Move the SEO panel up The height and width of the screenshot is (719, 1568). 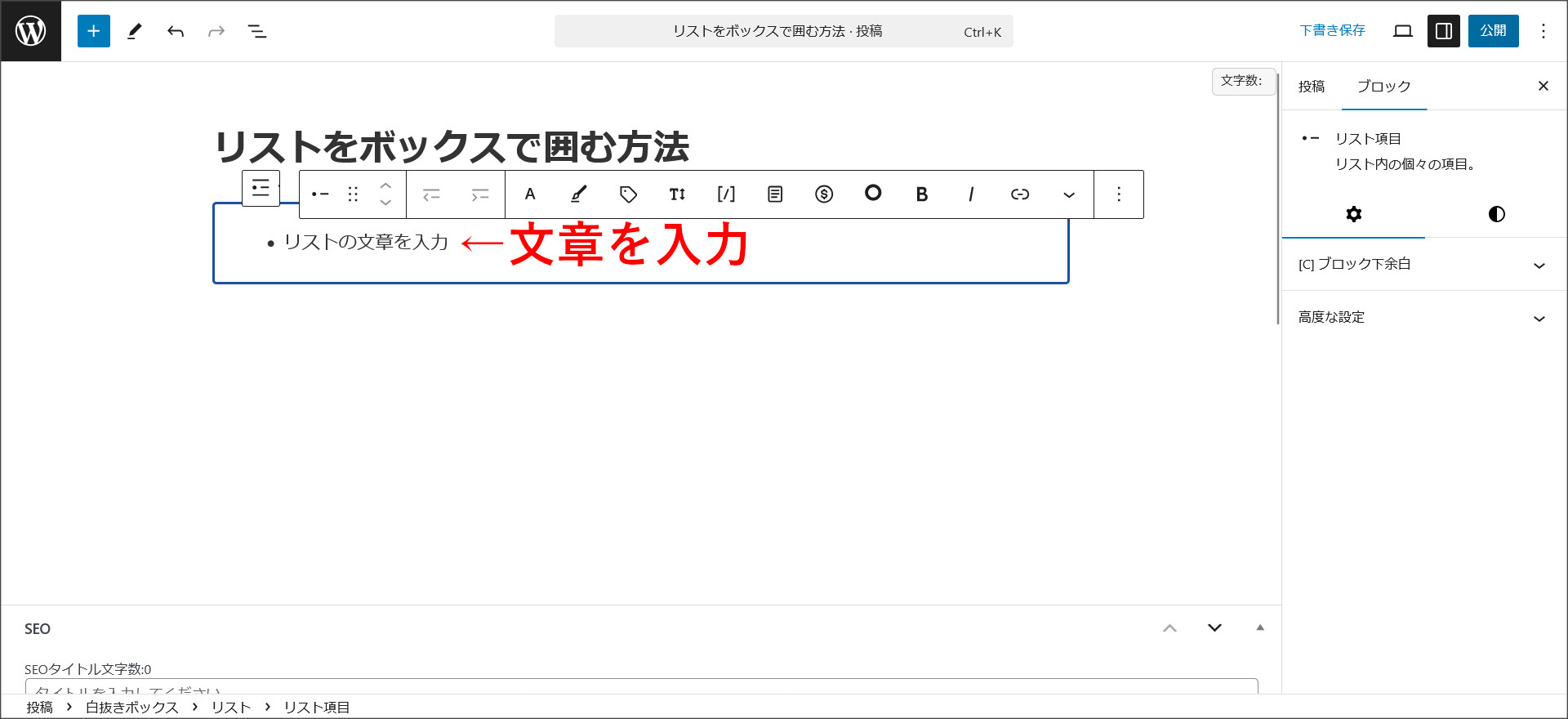point(1169,628)
